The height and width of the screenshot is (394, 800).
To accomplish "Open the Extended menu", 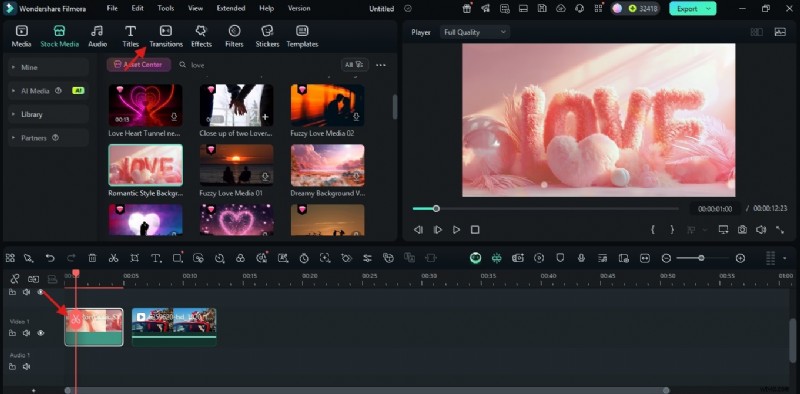I will tap(231, 8).
